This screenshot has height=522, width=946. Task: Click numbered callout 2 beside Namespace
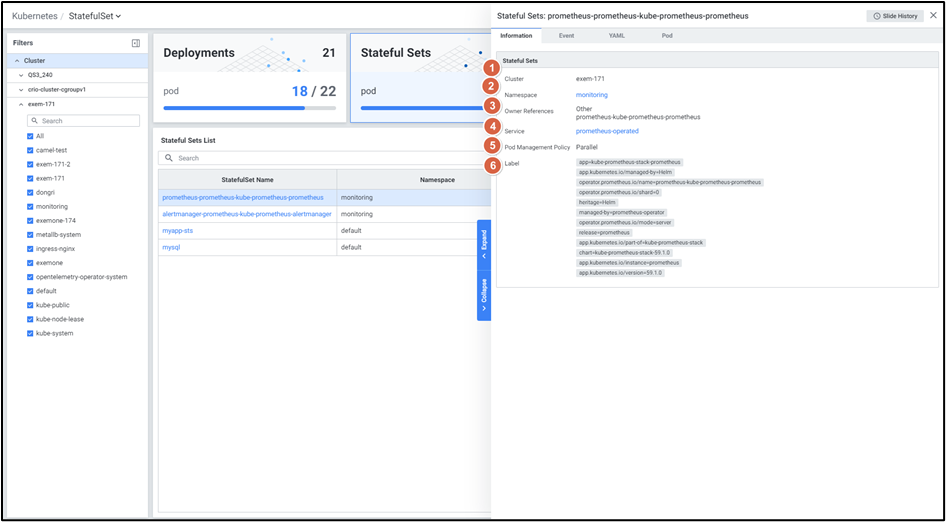tap(490, 87)
